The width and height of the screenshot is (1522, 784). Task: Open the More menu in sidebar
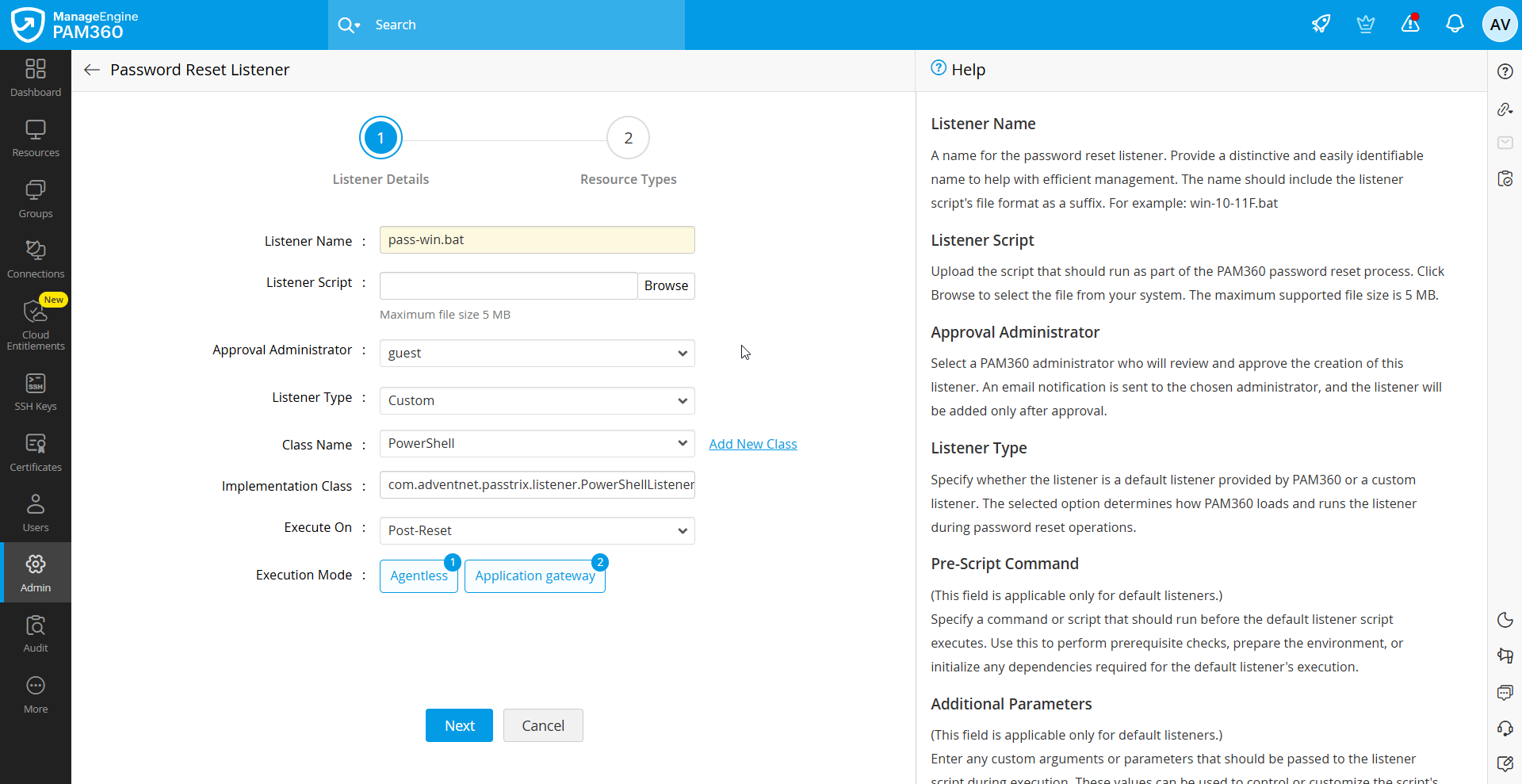[x=36, y=695]
